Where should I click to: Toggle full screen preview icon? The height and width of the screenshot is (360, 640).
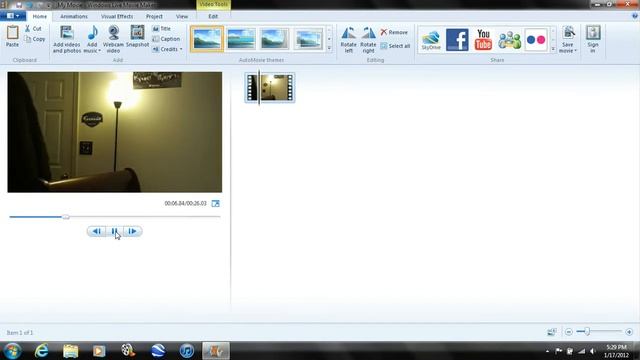coord(216,203)
